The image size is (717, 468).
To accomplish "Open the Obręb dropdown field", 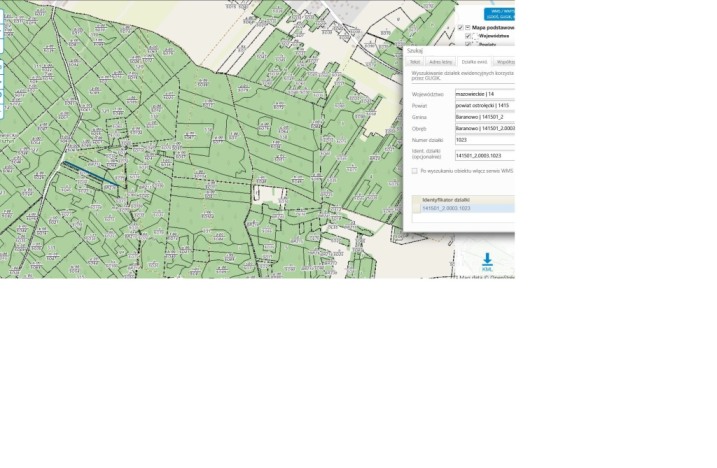I will 484,128.
